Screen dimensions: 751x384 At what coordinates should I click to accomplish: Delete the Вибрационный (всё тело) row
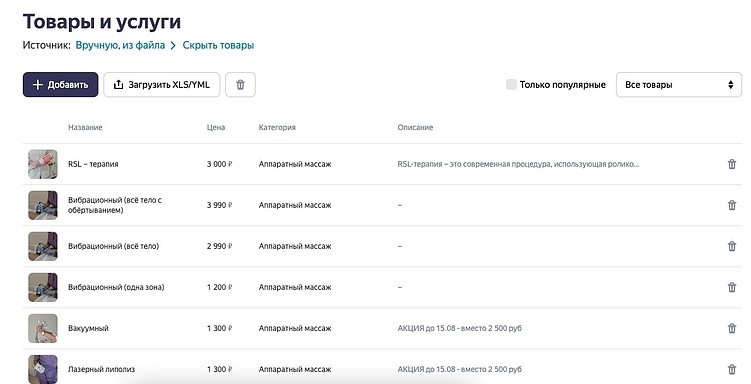pyautogui.click(x=732, y=246)
